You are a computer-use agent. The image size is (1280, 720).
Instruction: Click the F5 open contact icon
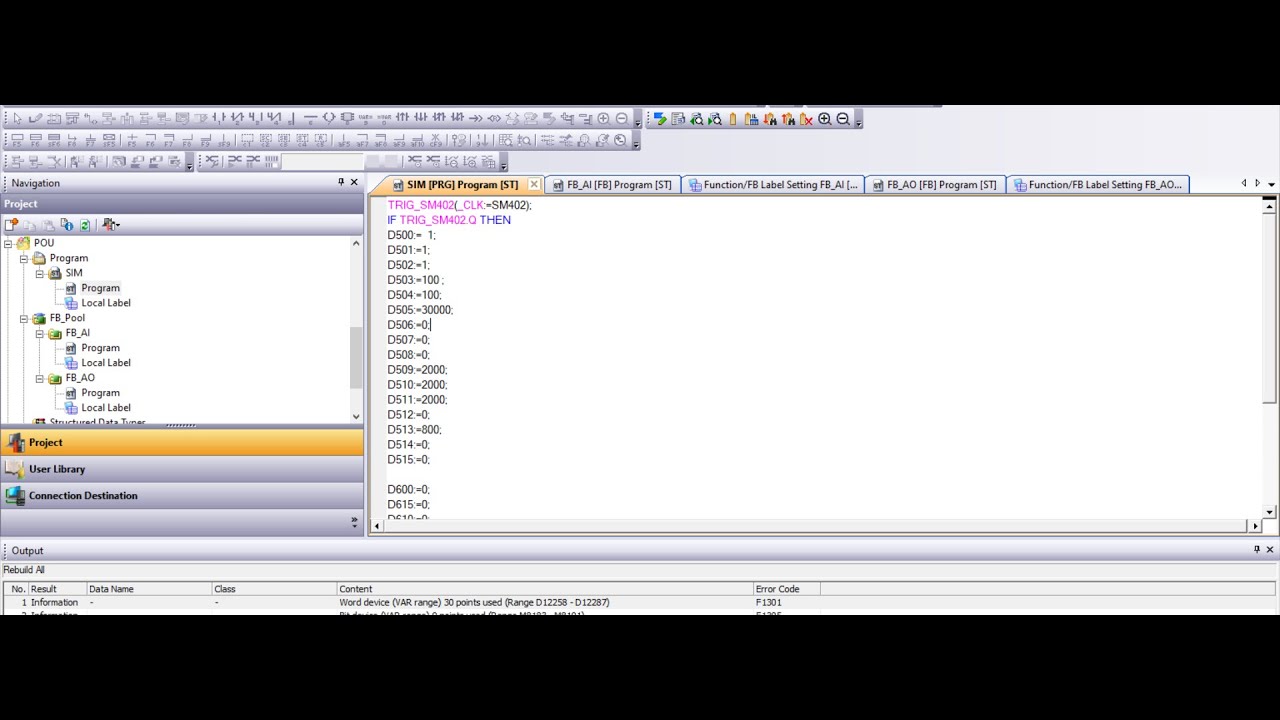[x=18, y=141]
